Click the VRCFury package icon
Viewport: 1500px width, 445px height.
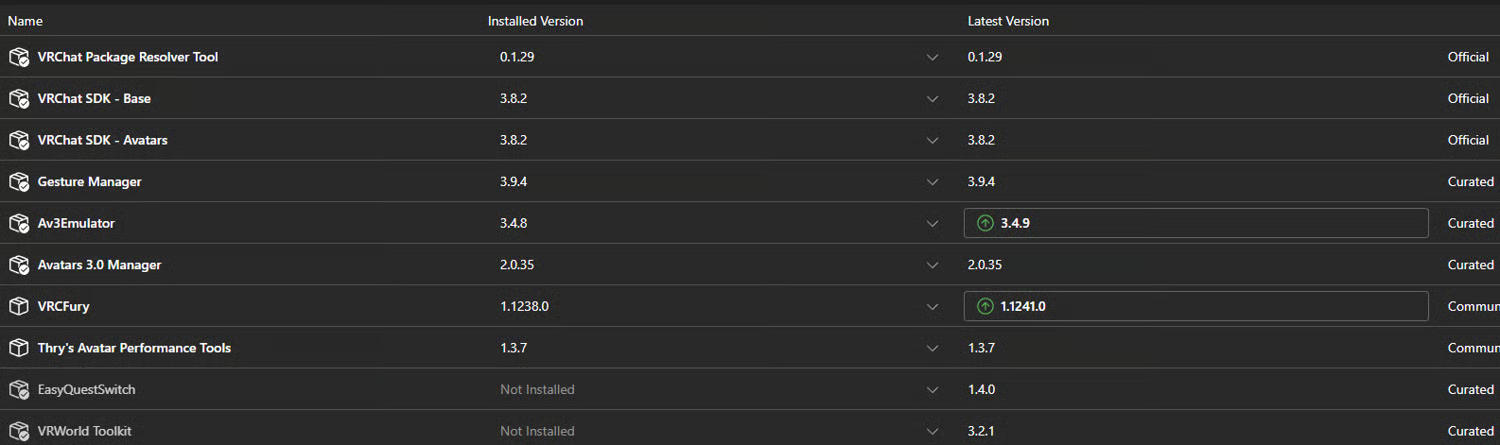coord(18,307)
